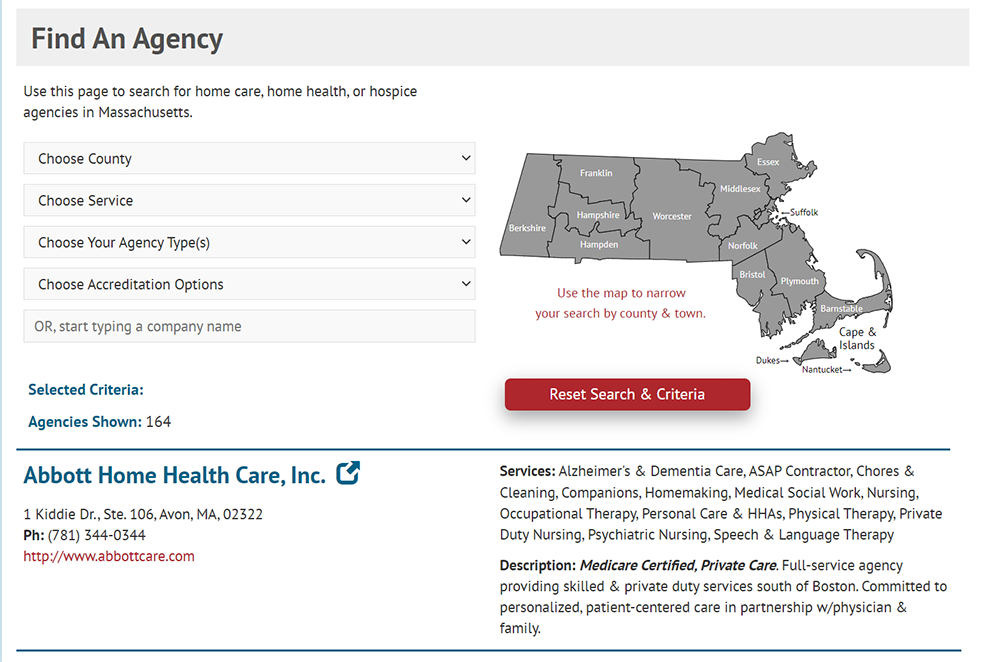Click Middlesex county on the map
This screenshot has height=662, width=1000.
tap(739, 188)
